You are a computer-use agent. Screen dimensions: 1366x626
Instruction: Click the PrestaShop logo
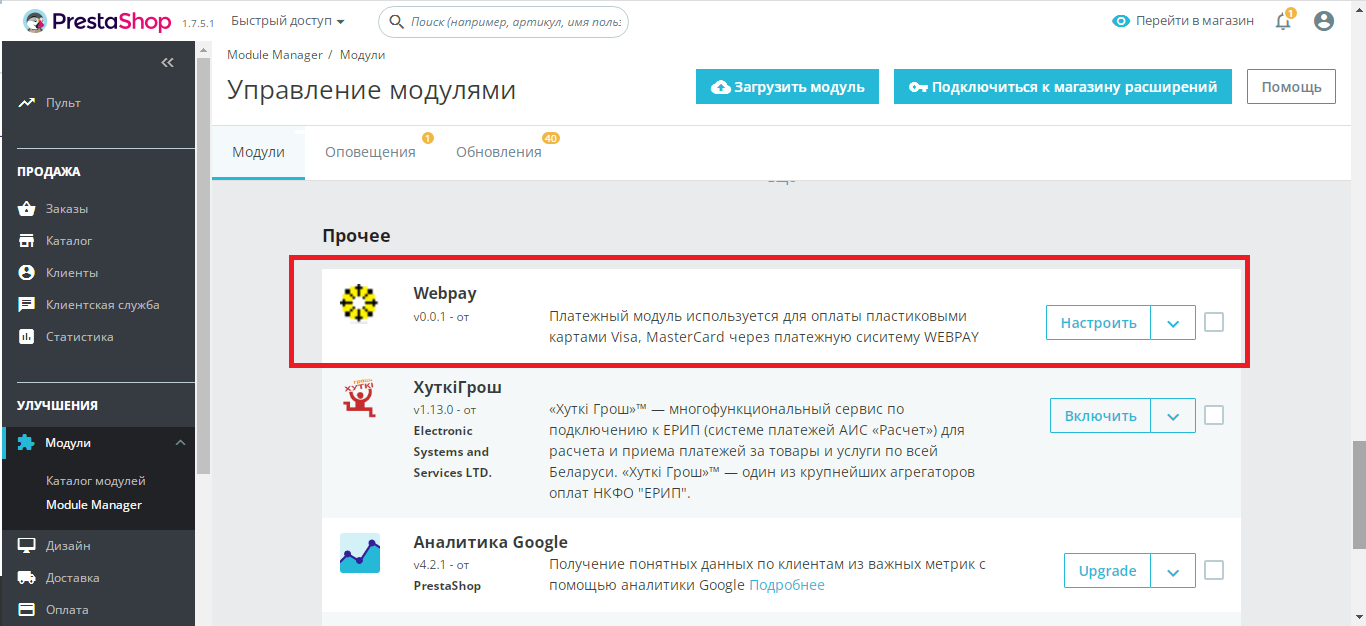coord(97,21)
